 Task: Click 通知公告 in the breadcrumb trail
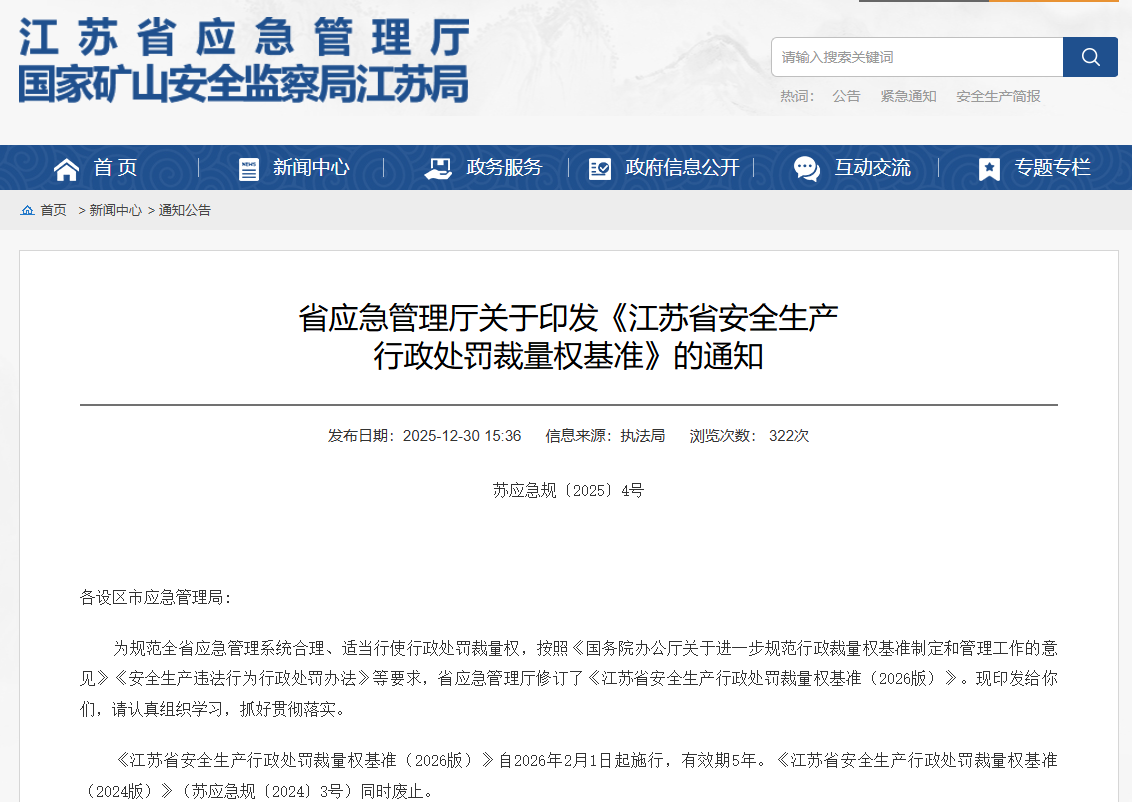[185, 211]
